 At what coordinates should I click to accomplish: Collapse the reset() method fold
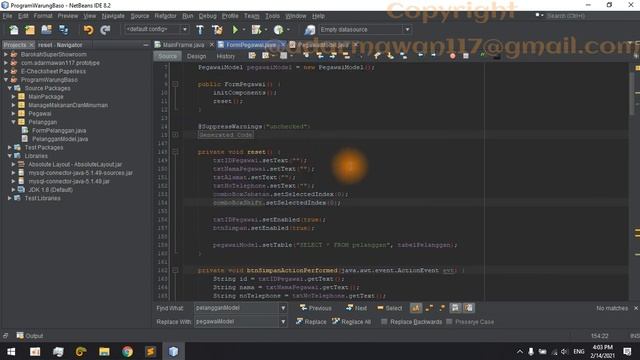[x=175, y=152]
